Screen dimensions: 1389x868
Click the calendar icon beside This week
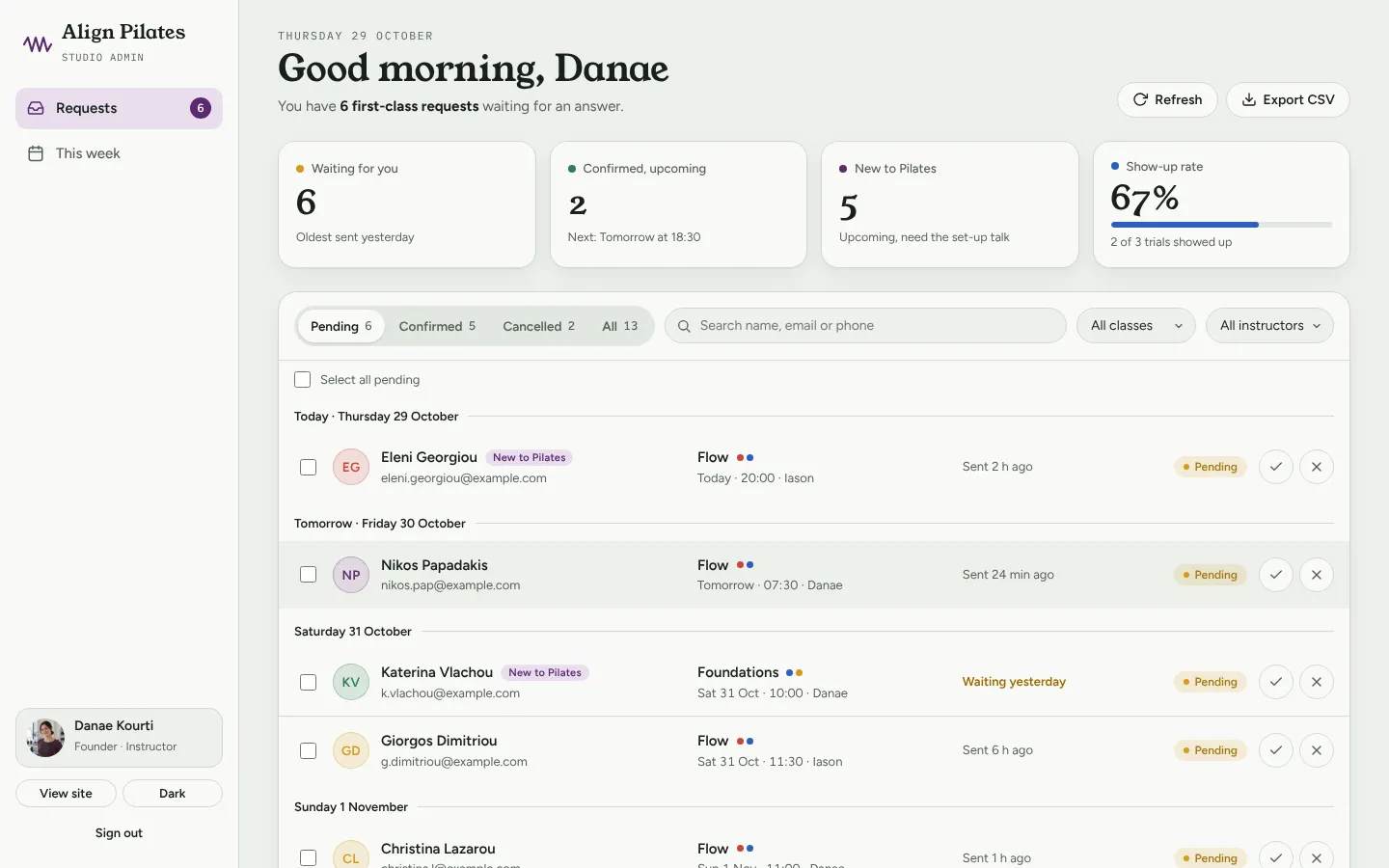36,153
